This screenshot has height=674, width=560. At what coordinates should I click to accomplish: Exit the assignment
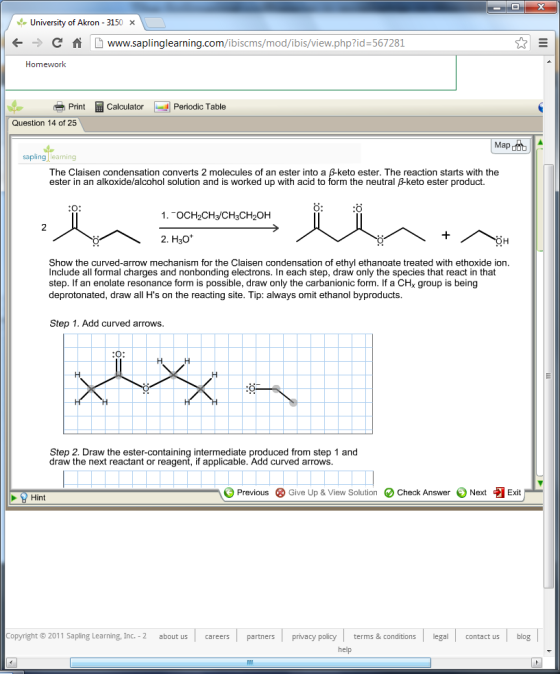pos(507,493)
